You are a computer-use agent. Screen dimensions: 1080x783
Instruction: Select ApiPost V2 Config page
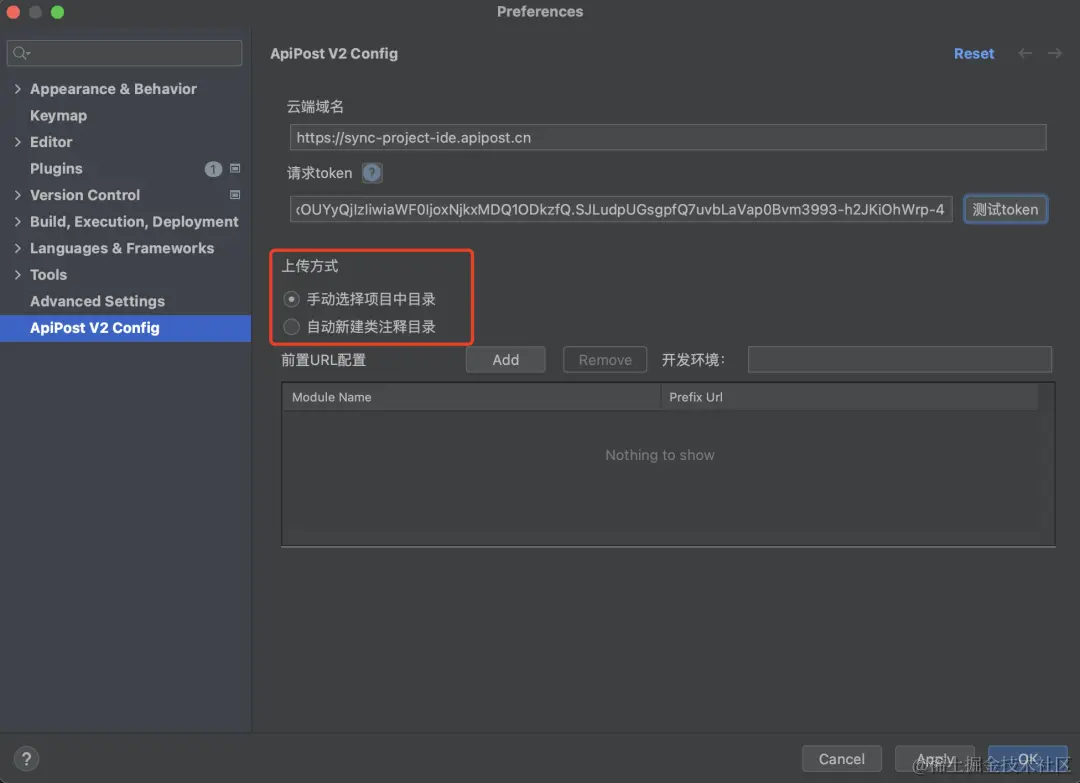click(125, 328)
